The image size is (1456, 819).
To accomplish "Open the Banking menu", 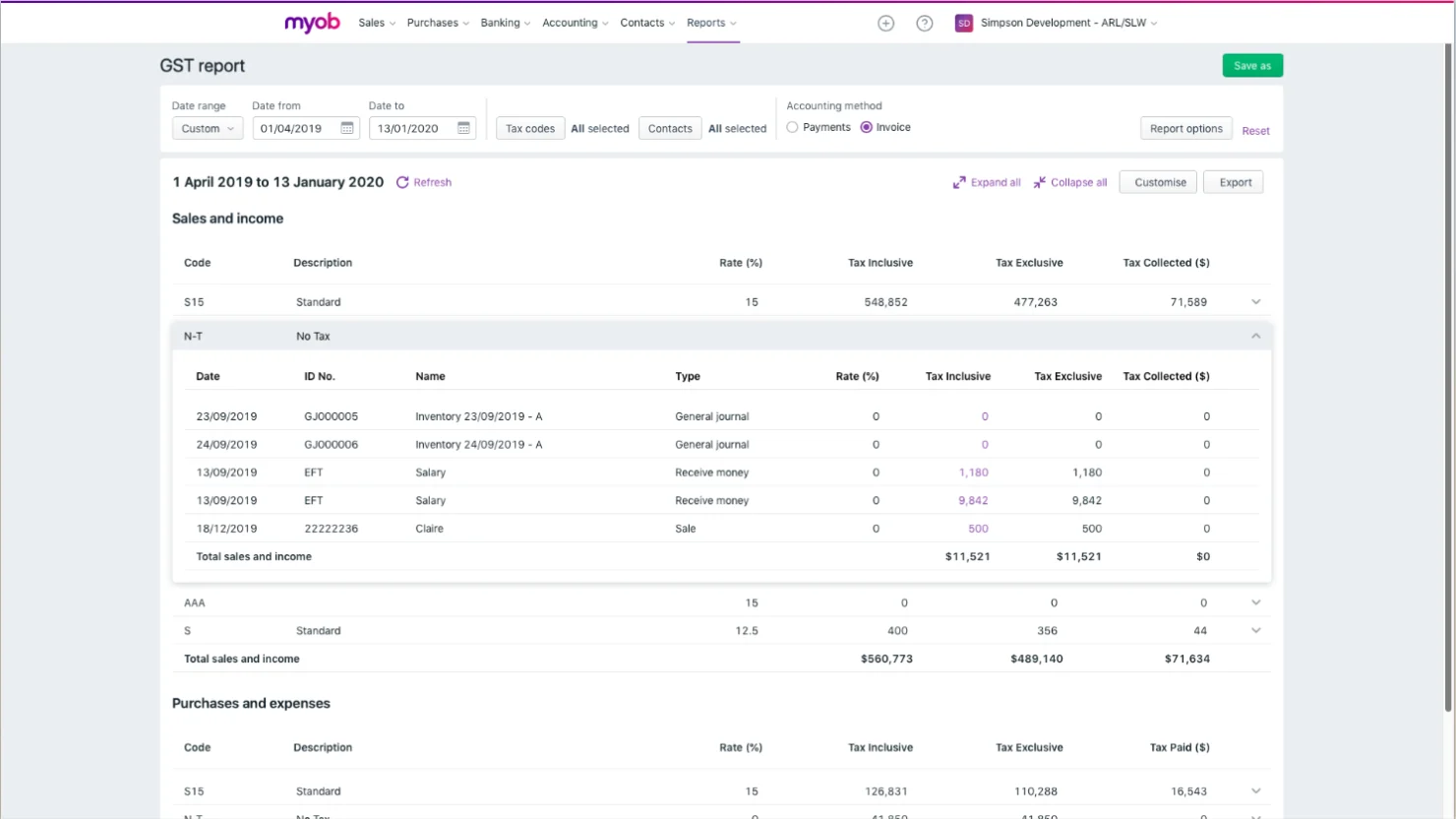I will pyautogui.click(x=500, y=23).
